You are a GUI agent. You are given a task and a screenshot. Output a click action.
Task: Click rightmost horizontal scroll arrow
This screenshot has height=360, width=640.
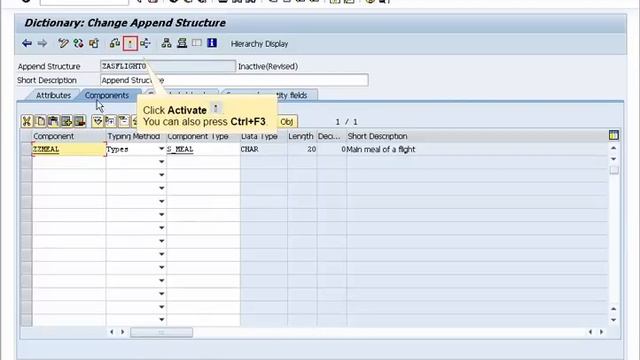pyautogui.click(x=601, y=332)
